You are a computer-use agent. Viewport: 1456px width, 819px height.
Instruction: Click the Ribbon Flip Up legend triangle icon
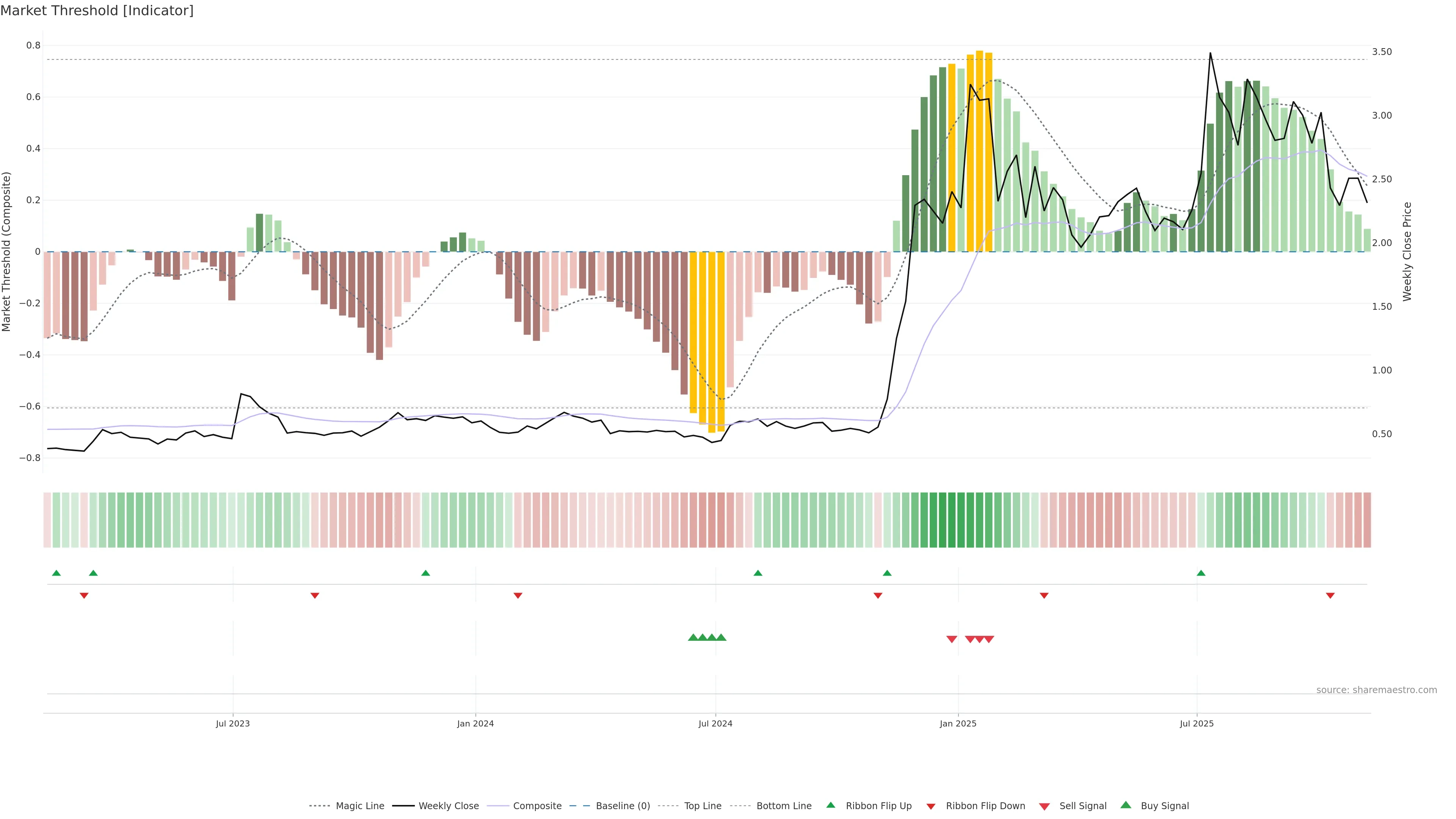click(830, 805)
